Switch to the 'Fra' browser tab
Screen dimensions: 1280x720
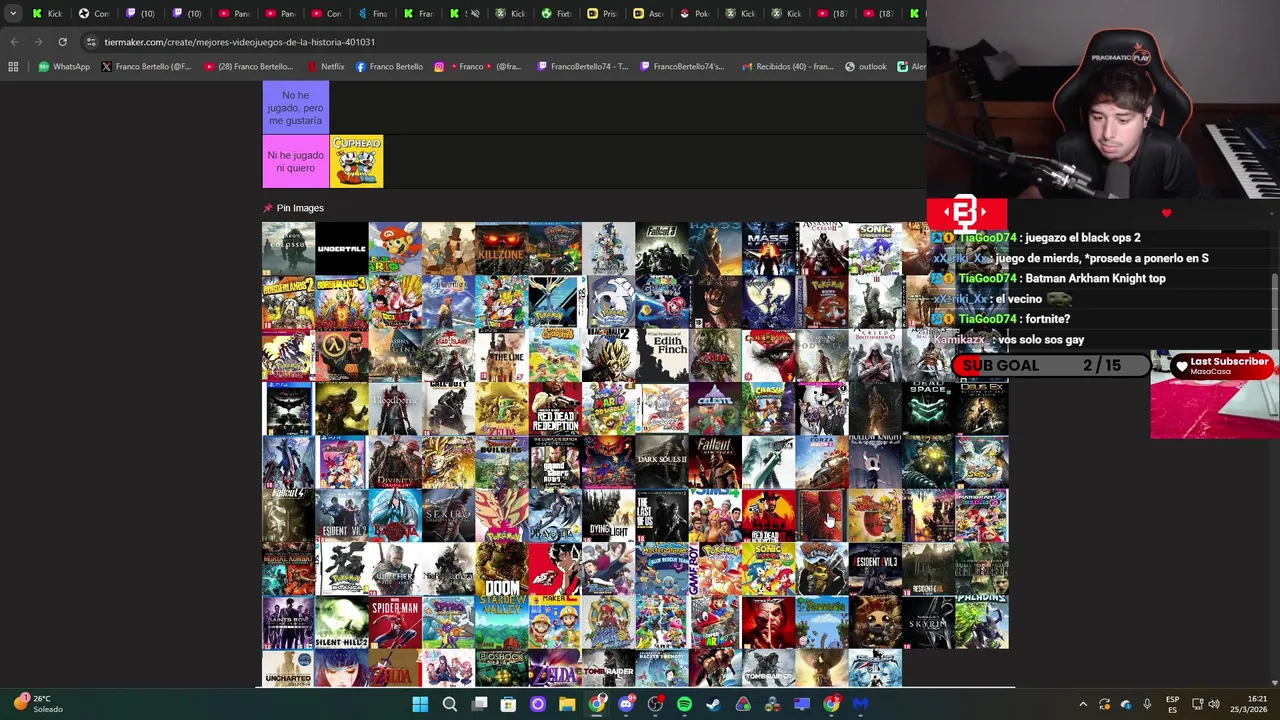pos(418,14)
